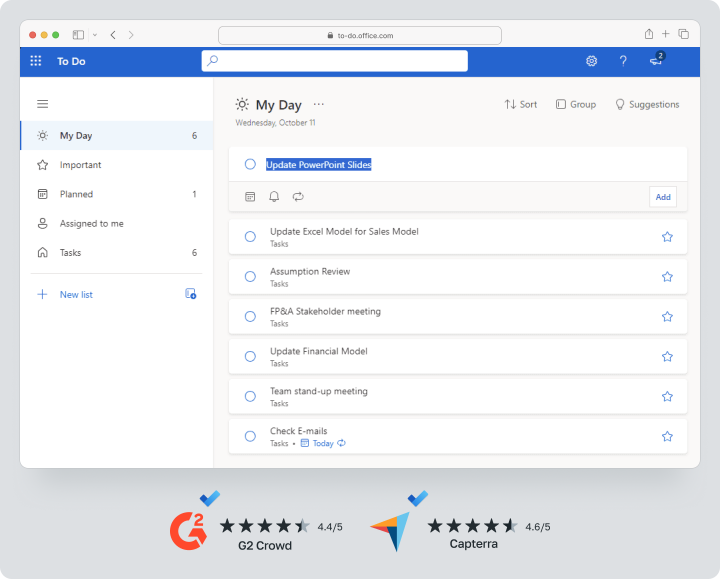The width and height of the screenshot is (720, 579).
Task: Add a reminder with bell icon
Action: coord(274,197)
